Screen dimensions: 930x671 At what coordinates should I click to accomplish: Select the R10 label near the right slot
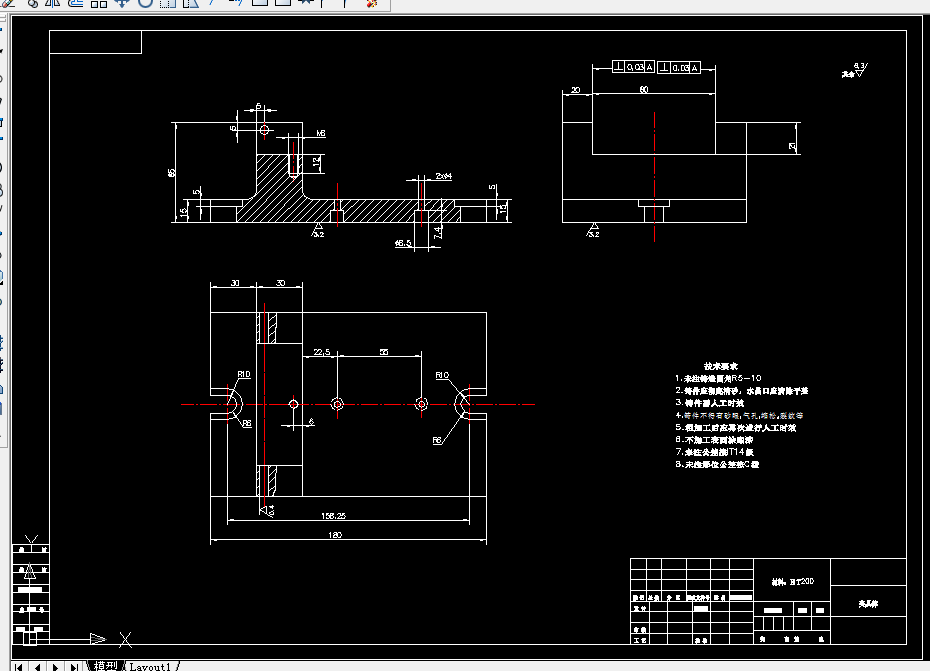442,375
